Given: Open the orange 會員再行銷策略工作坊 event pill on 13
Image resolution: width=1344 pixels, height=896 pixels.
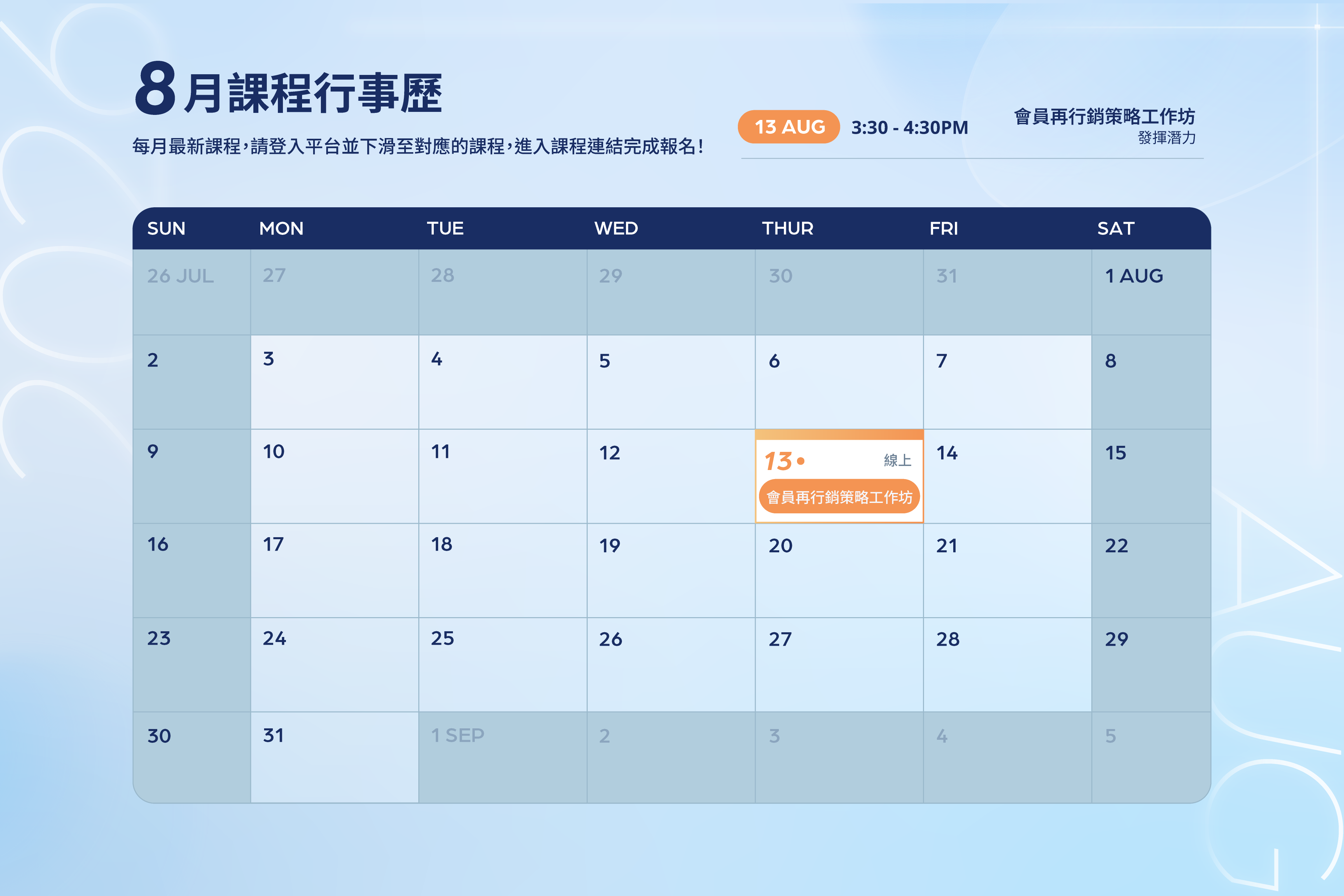Looking at the screenshot, I should [839, 497].
